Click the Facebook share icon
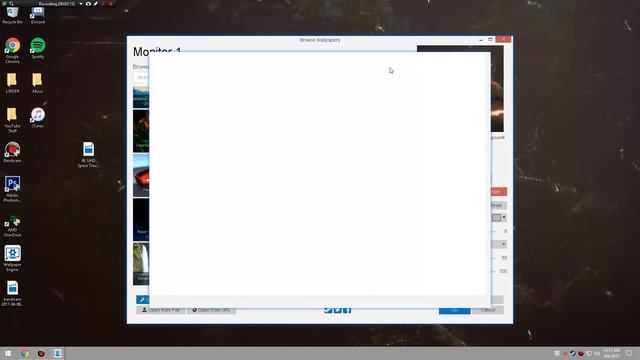Image resolution: width=640 pixels, height=360 pixels. tap(347, 310)
